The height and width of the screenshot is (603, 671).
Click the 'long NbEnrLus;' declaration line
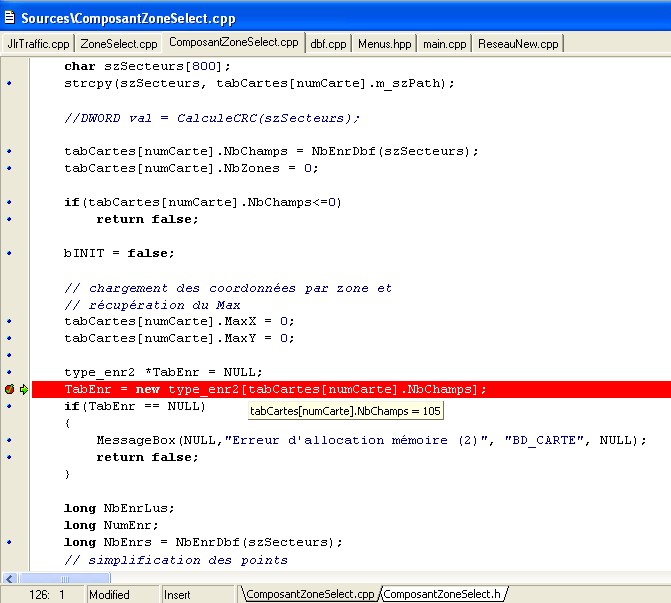point(119,508)
